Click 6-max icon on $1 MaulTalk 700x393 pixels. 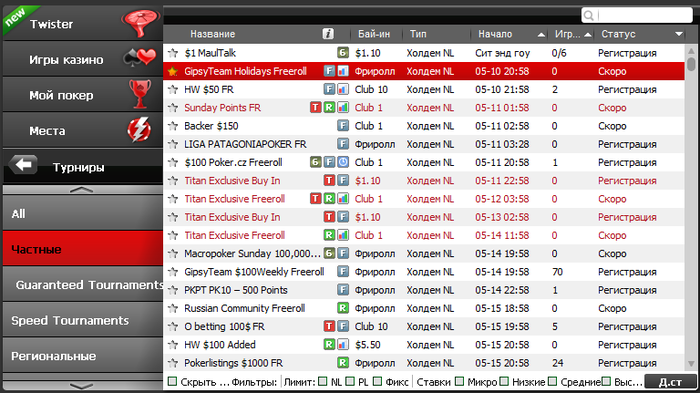point(343,53)
